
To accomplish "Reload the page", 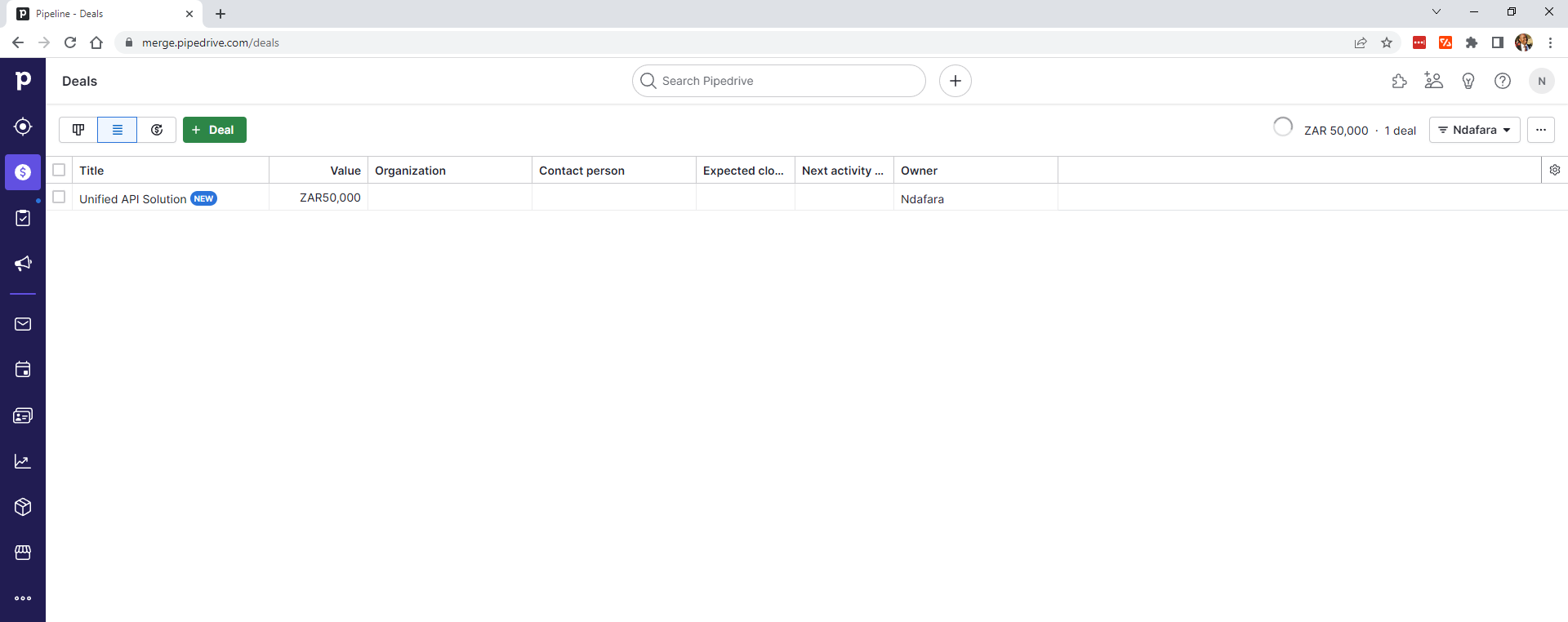I will pos(70,42).
